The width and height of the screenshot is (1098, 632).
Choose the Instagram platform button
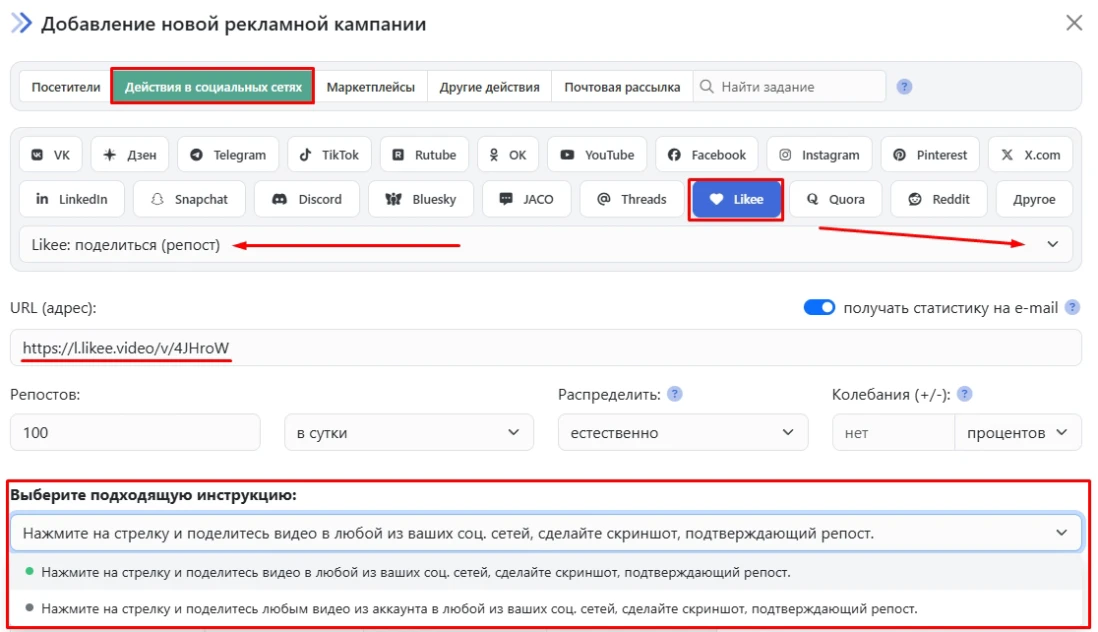(x=819, y=155)
